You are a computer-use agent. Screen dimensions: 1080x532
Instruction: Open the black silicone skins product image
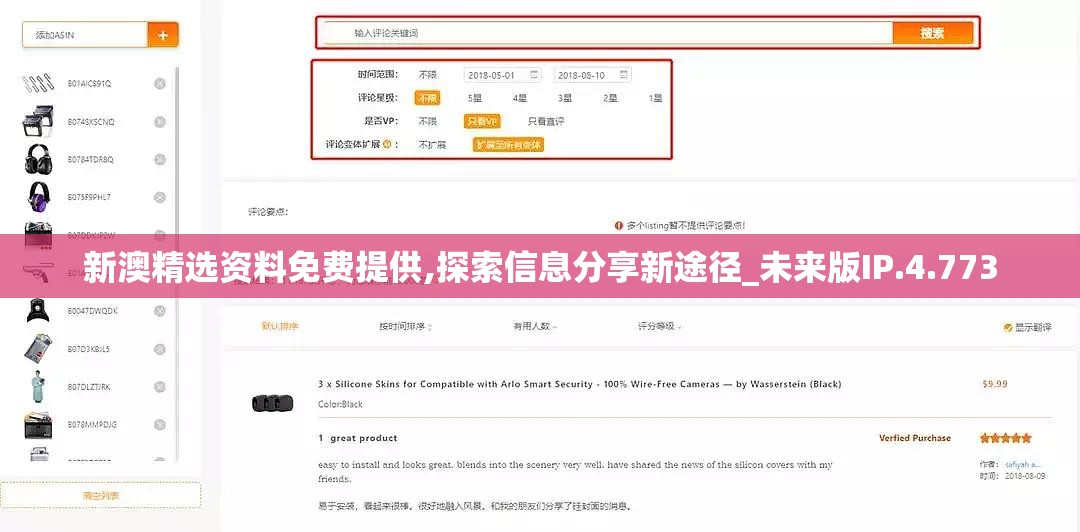pos(272,402)
